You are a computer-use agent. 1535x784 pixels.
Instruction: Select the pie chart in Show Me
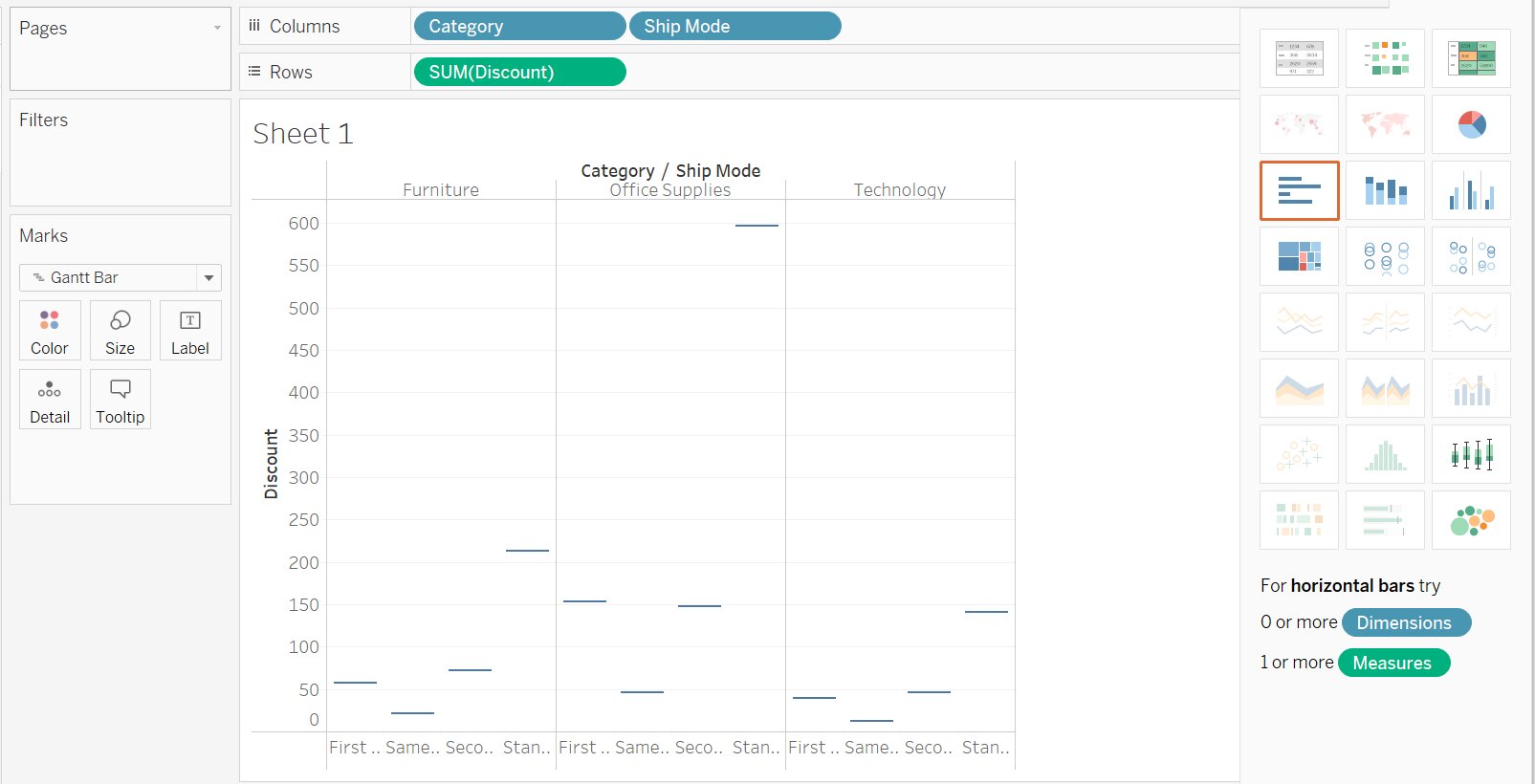pyautogui.click(x=1471, y=124)
